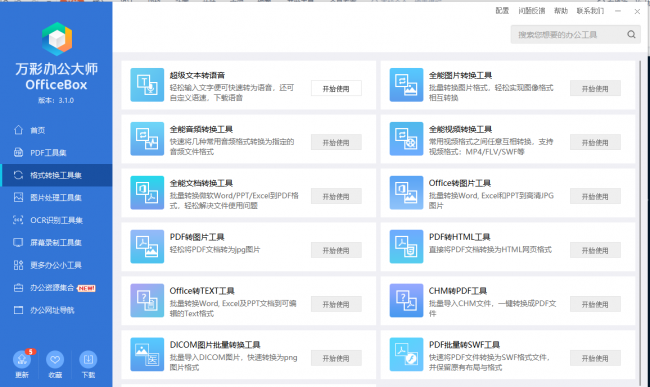Viewport: 650px width, 387px height.
Task: Click the 版本: 3.1.0 version text
Action: click(x=56, y=100)
